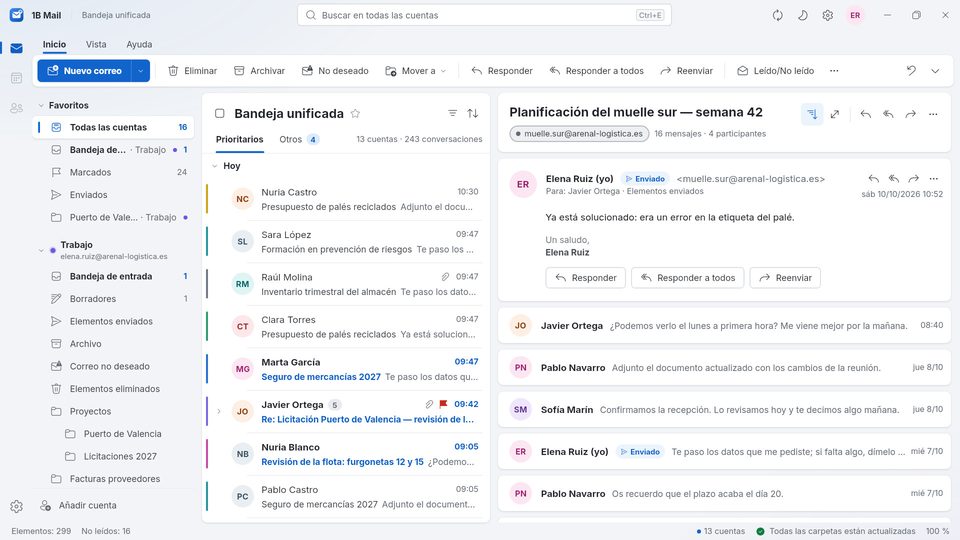Toggle dark mode moon icon

click(803, 15)
